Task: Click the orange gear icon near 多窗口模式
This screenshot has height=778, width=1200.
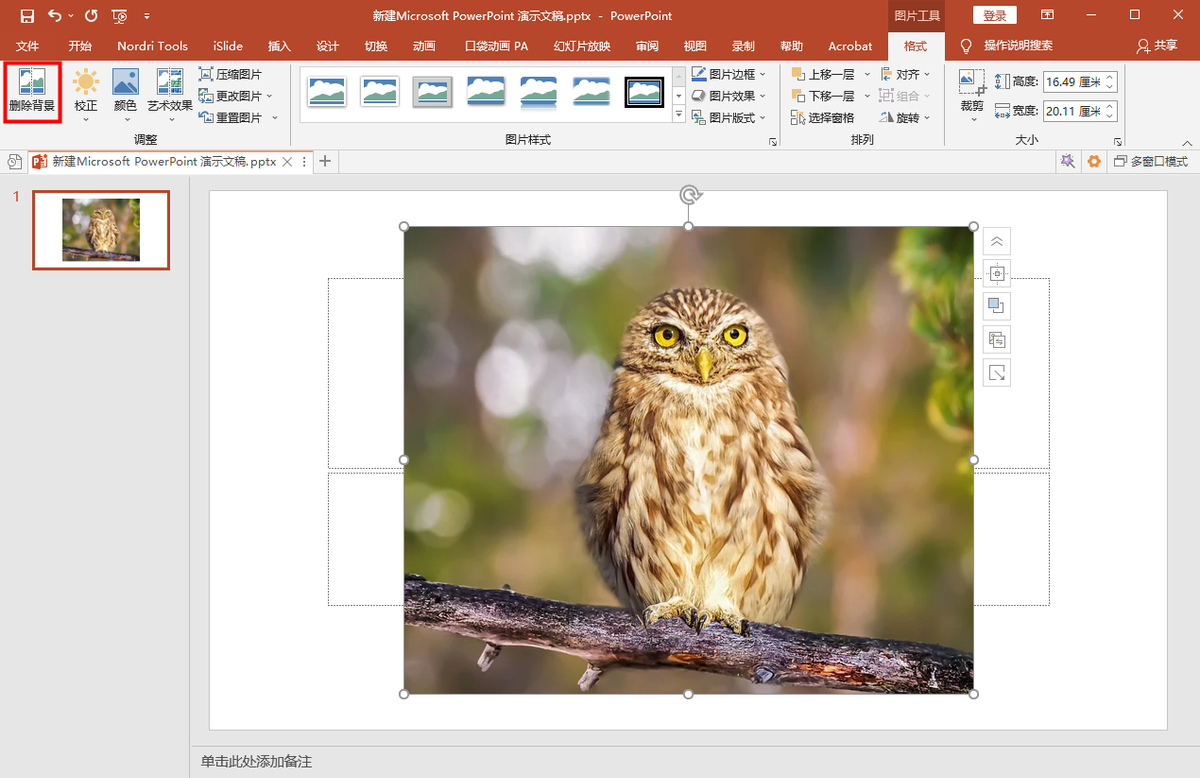Action: [x=1094, y=161]
